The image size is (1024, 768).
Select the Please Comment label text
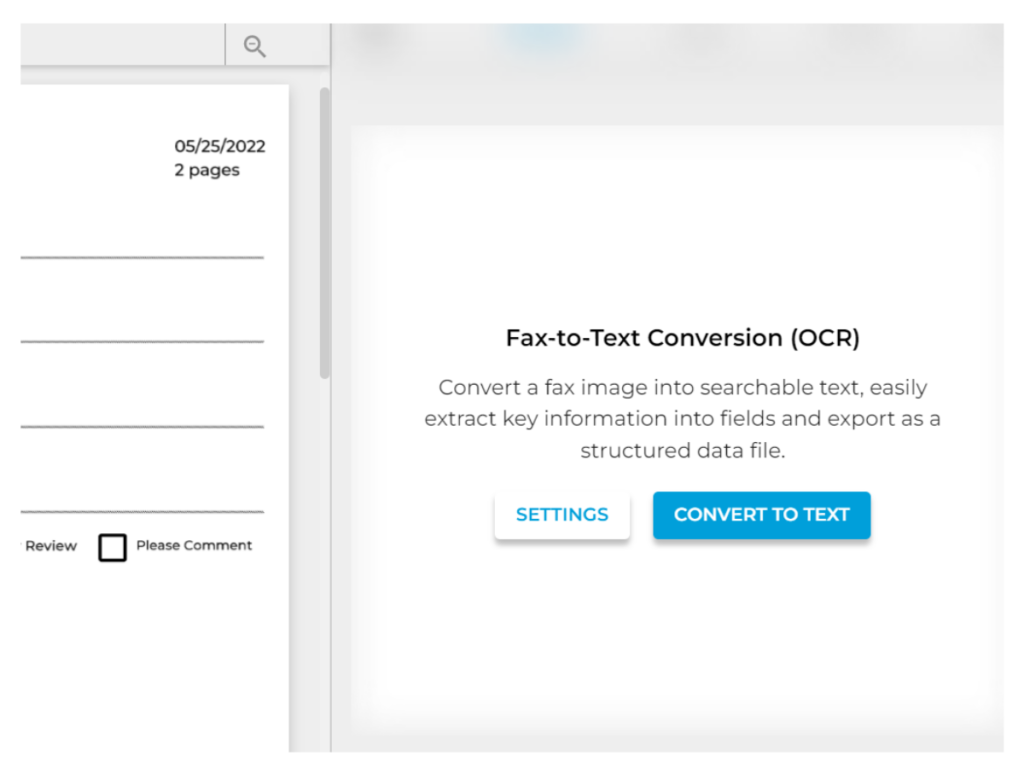pos(194,545)
